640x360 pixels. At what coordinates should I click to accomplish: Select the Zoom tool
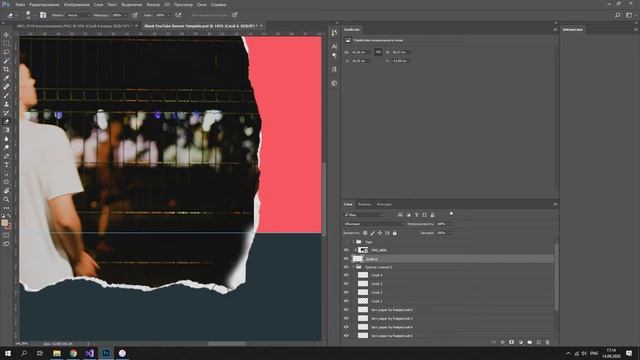coord(6,199)
